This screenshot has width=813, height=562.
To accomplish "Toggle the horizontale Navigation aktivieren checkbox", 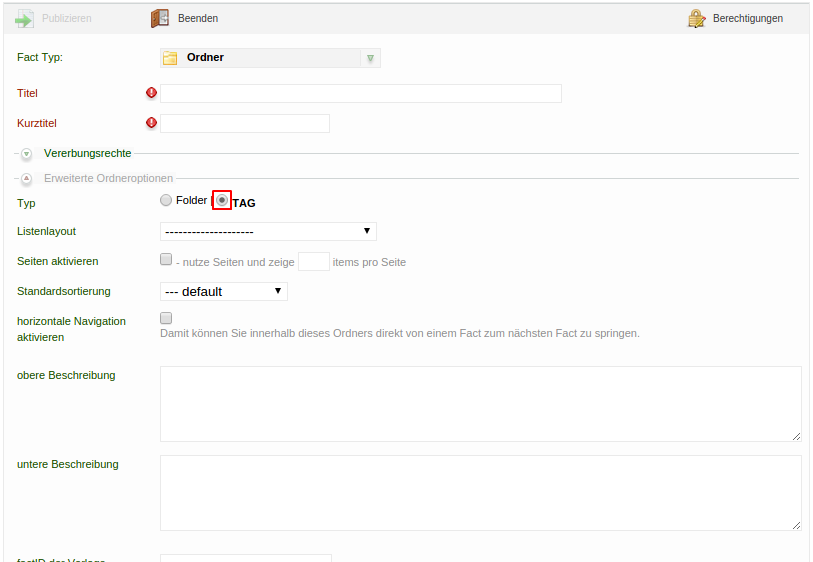I will pyautogui.click(x=167, y=318).
